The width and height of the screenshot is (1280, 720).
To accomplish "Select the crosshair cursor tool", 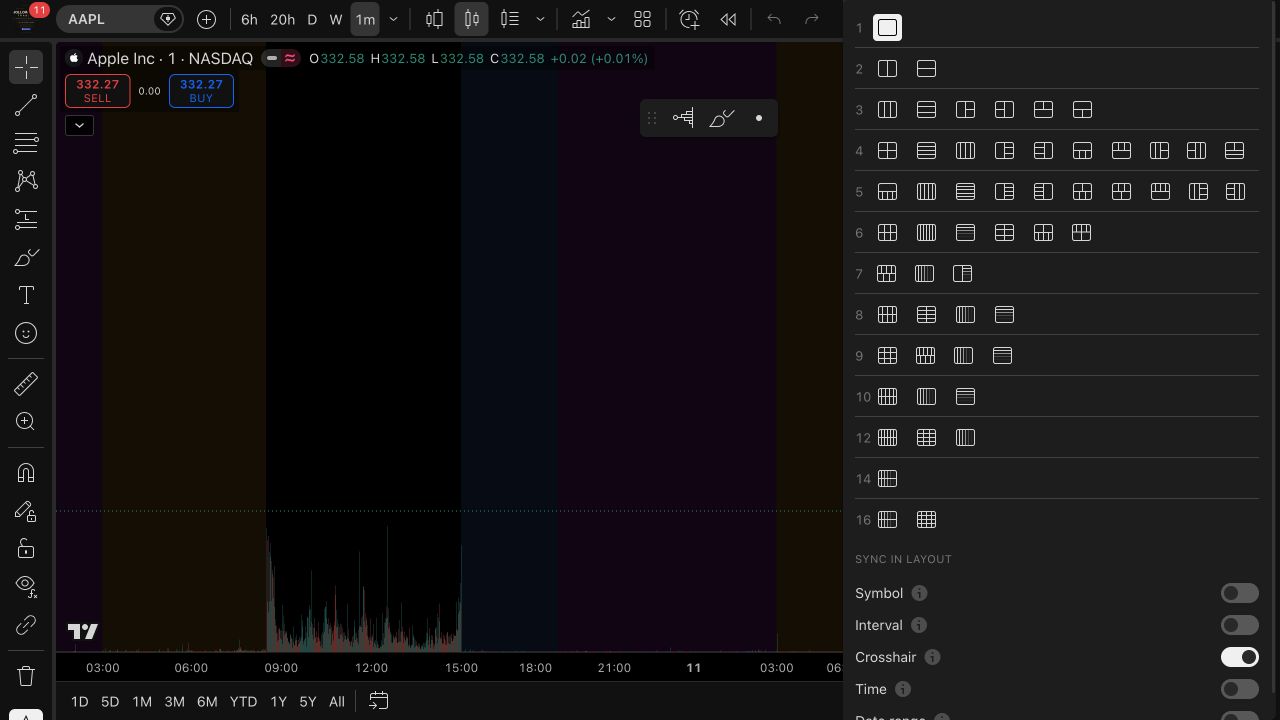I will pos(26,67).
